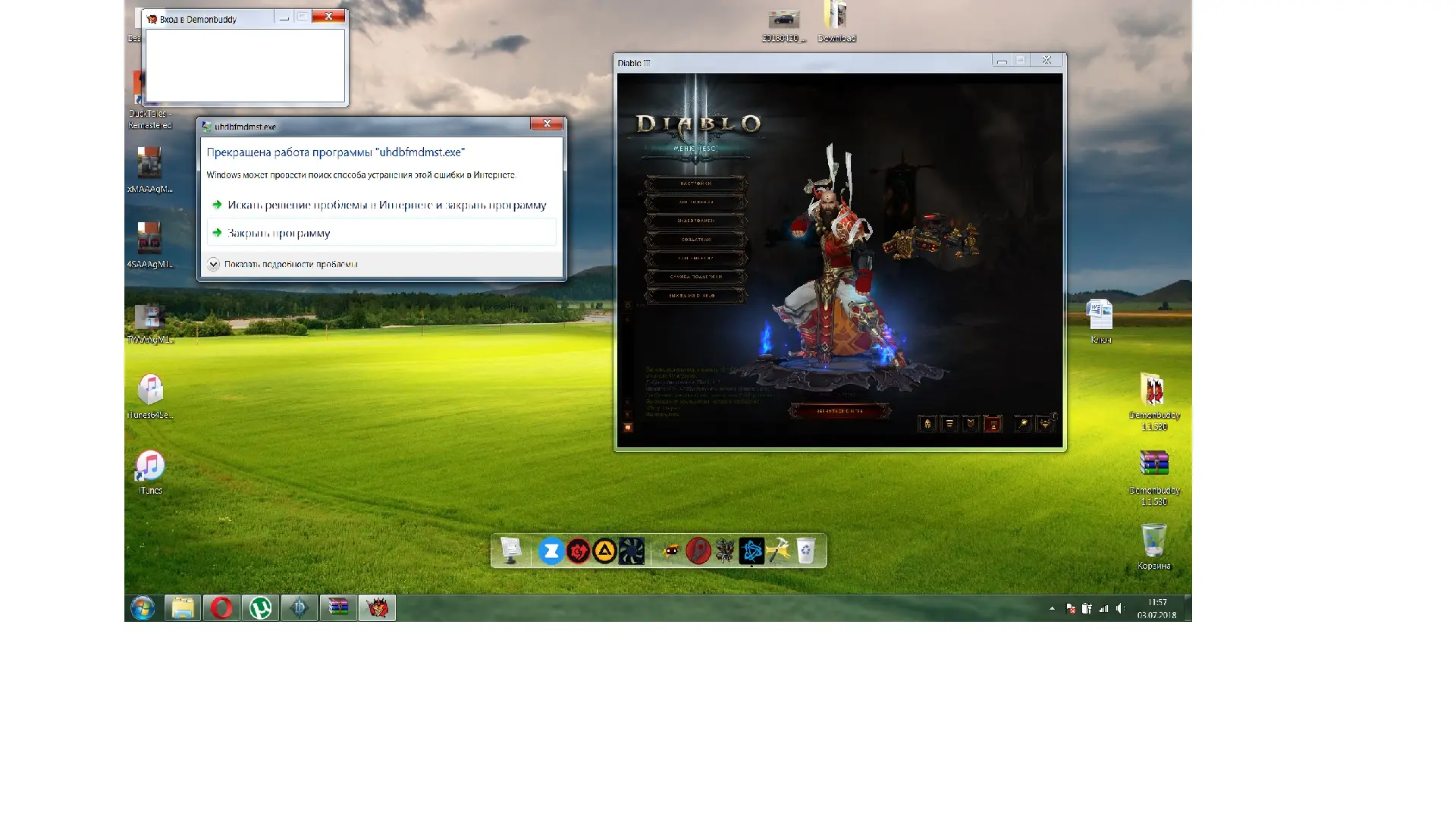Open Battle.net launcher in the dock
1456x819 pixels.
coord(752,551)
